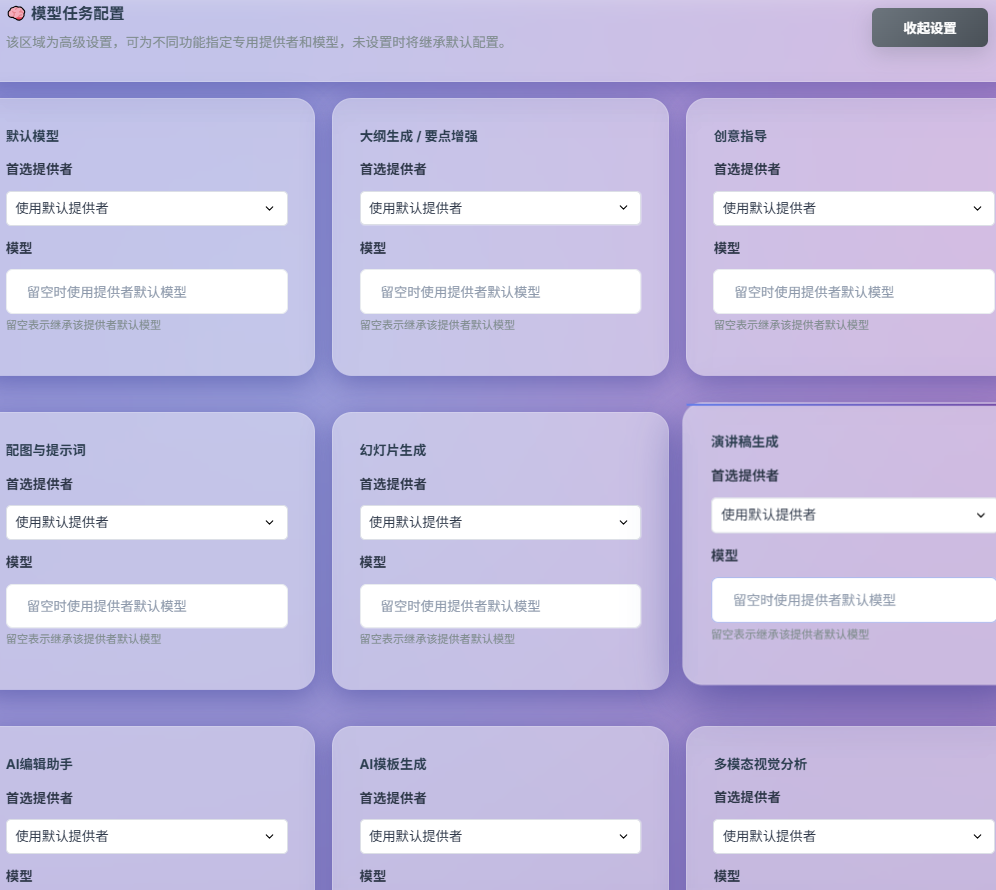
Task: Open the 幻灯片生成 provider dropdown
Action: tap(500, 522)
